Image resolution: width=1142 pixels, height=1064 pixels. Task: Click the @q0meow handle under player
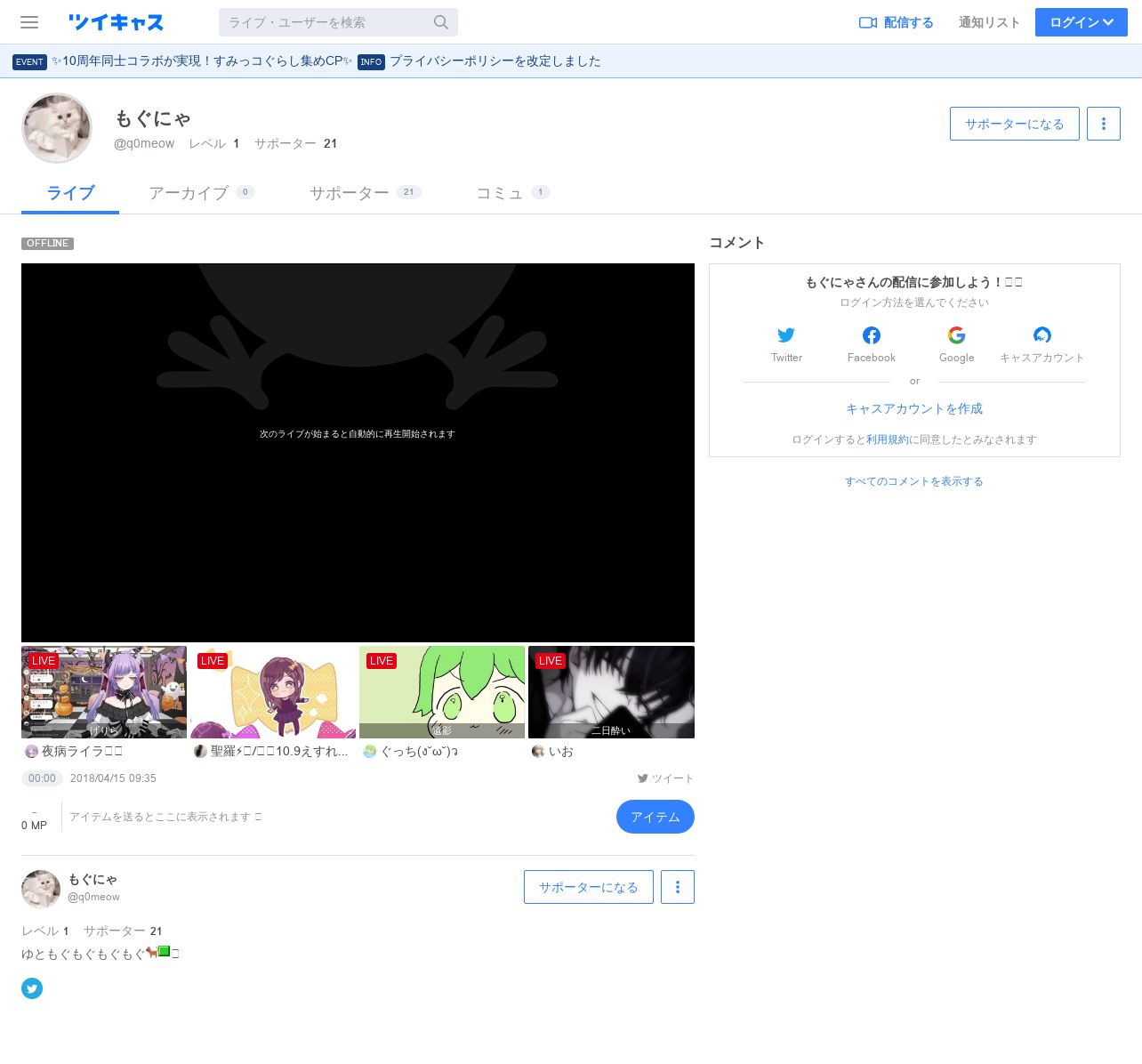click(x=93, y=897)
